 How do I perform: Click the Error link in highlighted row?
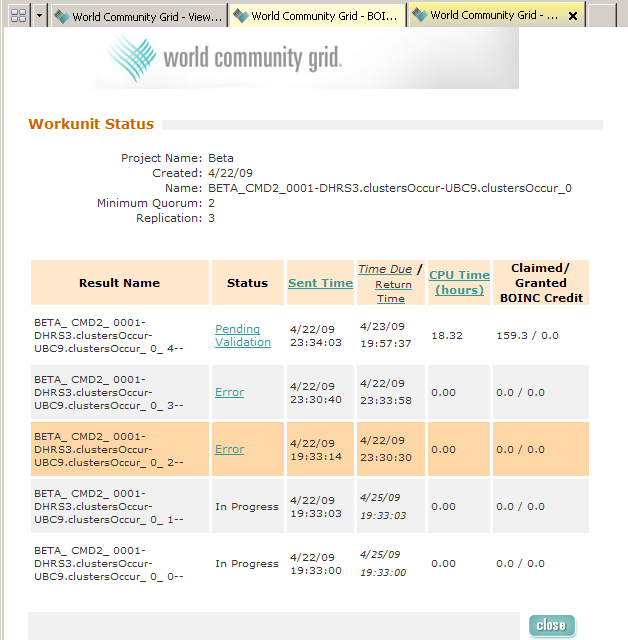(229, 449)
